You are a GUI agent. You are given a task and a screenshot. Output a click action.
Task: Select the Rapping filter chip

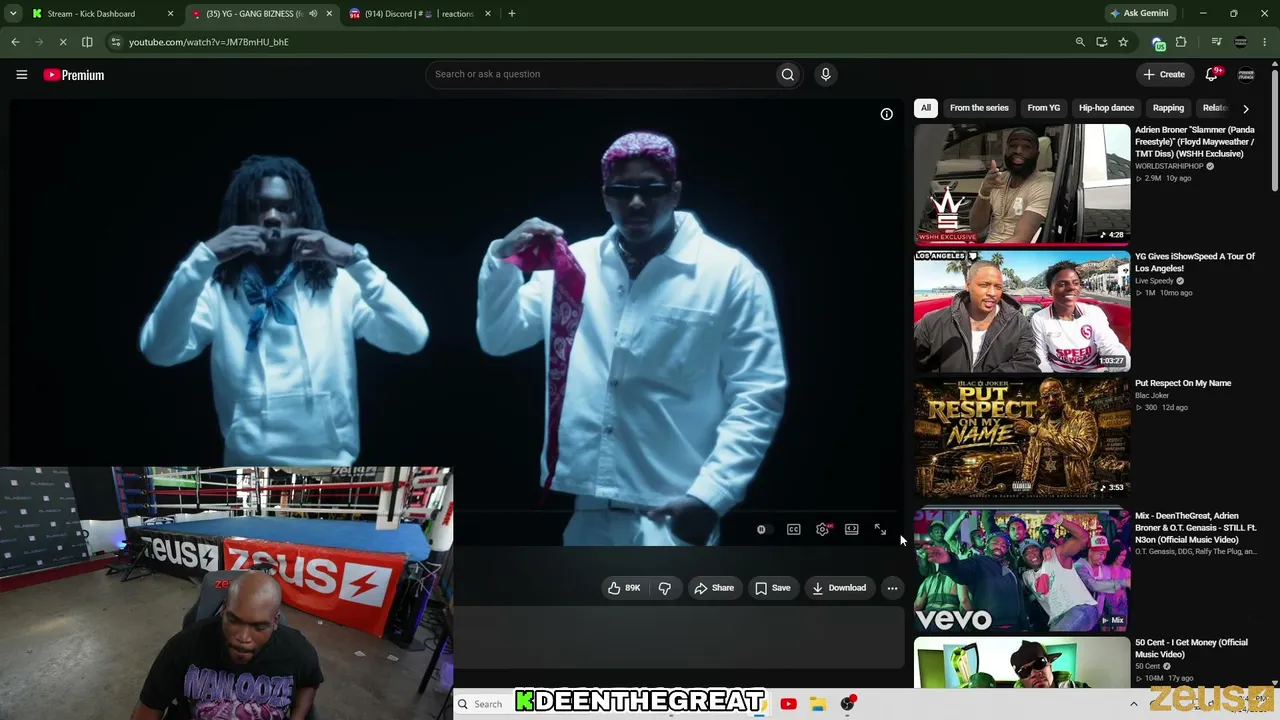pos(1168,108)
